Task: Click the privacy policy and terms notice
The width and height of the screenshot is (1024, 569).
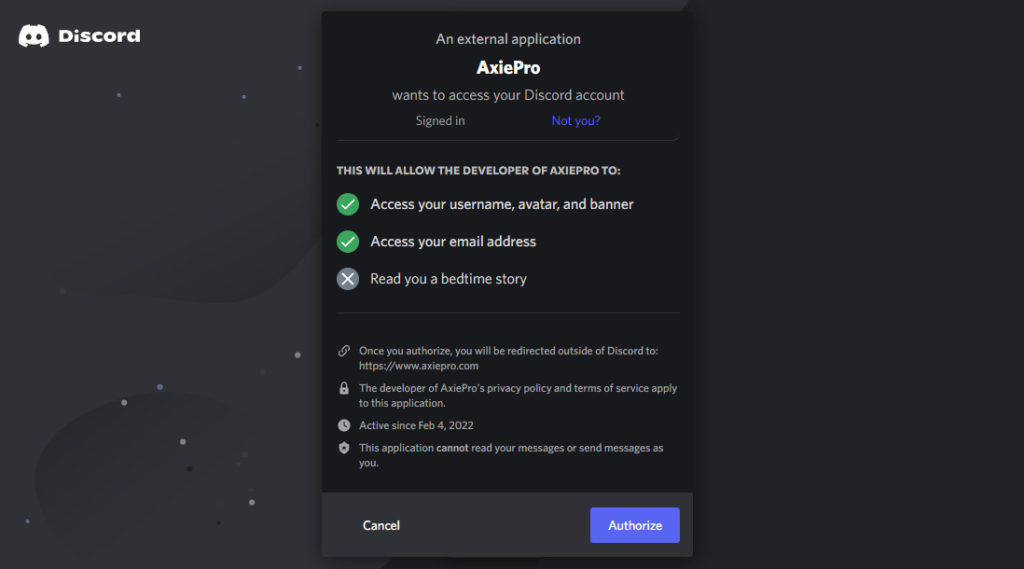Action: pos(518,395)
